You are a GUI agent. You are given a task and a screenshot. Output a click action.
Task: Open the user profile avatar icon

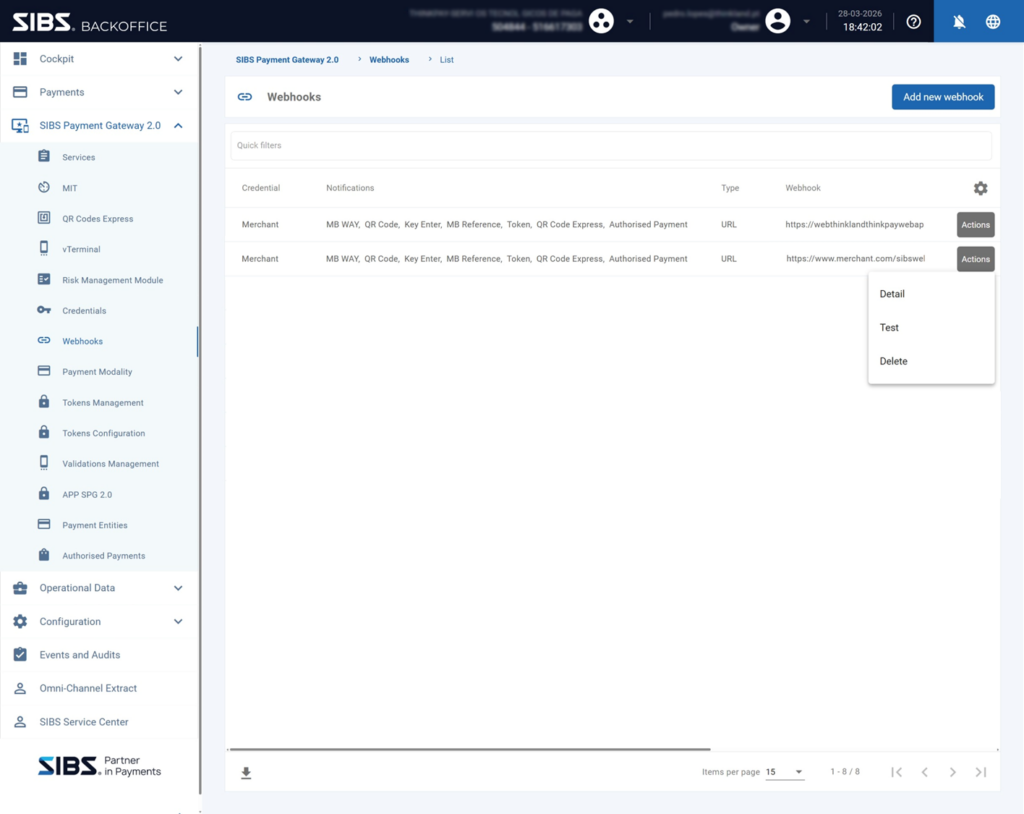click(x=777, y=21)
